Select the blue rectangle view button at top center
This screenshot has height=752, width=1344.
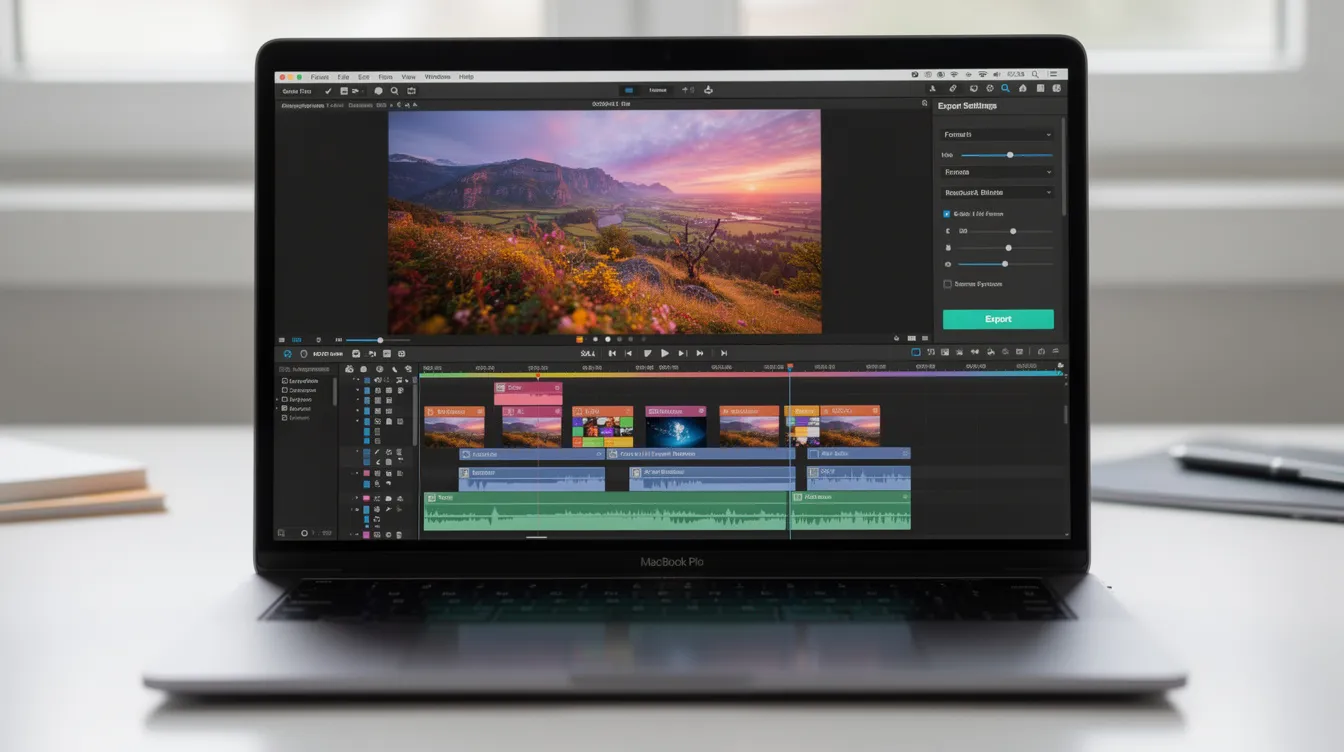(x=628, y=90)
